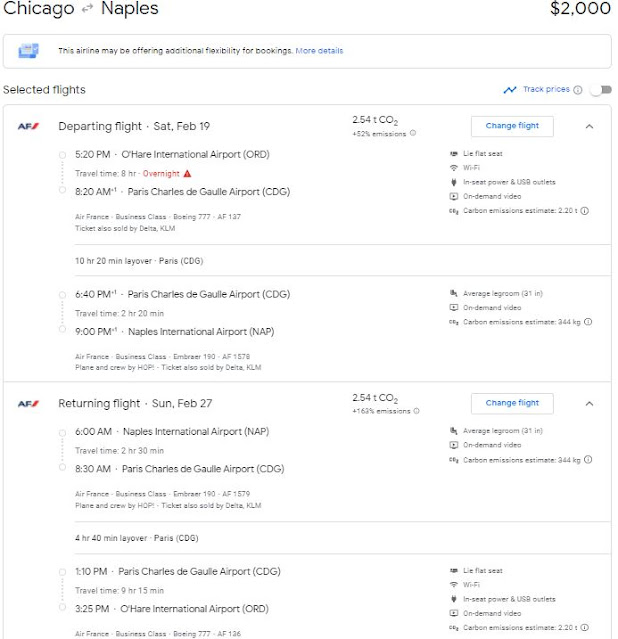This screenshot has height=639, width=618.
Task: Click the Air France logo on departing flight
Action: 28,126
